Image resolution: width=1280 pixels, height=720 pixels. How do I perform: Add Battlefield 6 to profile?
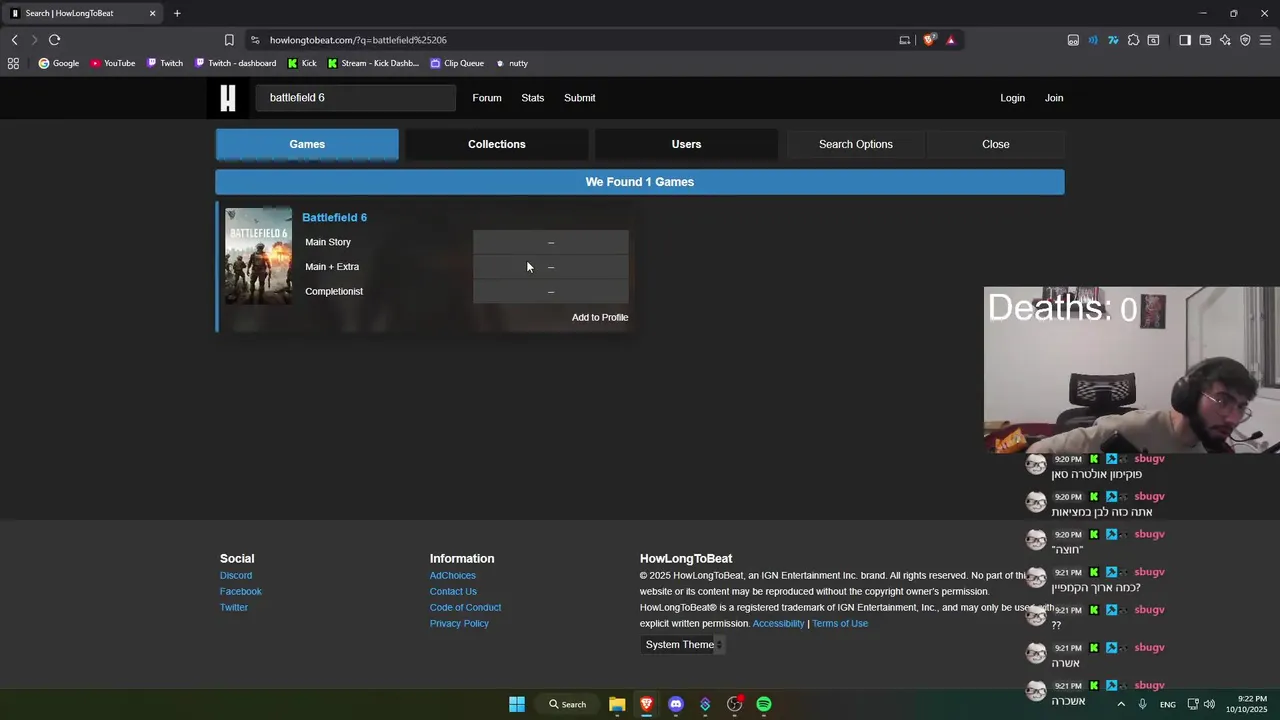pyautogui.click(x=600, y=317)
